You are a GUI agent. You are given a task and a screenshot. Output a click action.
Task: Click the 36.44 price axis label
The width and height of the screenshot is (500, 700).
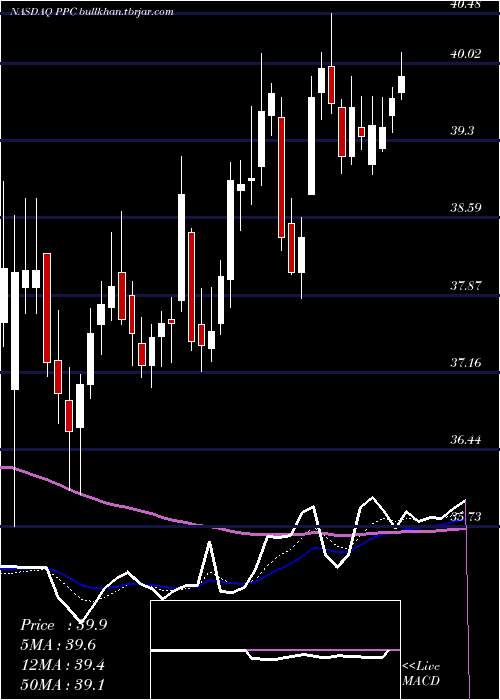tap(466, 440)
